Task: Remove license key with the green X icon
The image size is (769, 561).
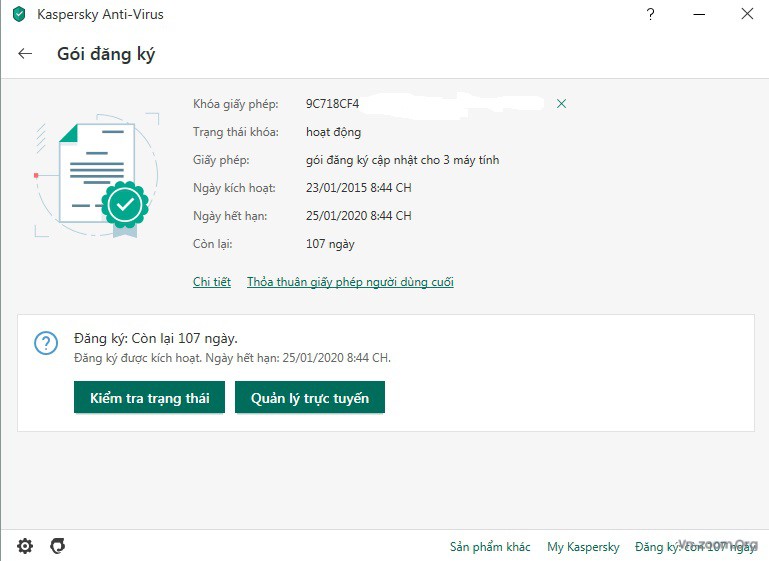Action: [x=561, y=104]
